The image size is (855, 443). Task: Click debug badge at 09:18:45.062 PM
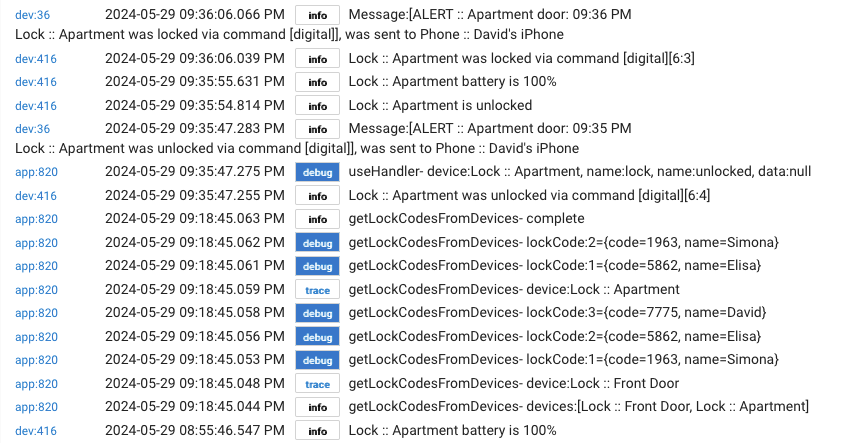pos(317,243)
